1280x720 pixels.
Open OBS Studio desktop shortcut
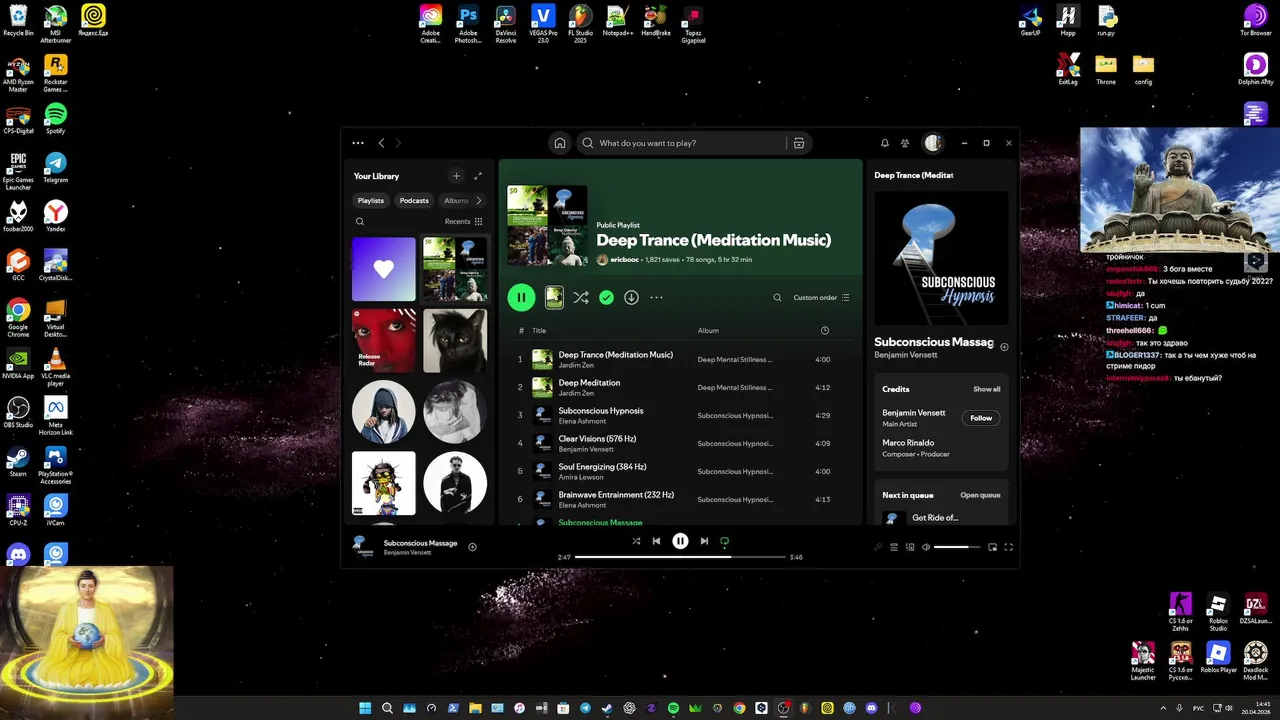18,412
